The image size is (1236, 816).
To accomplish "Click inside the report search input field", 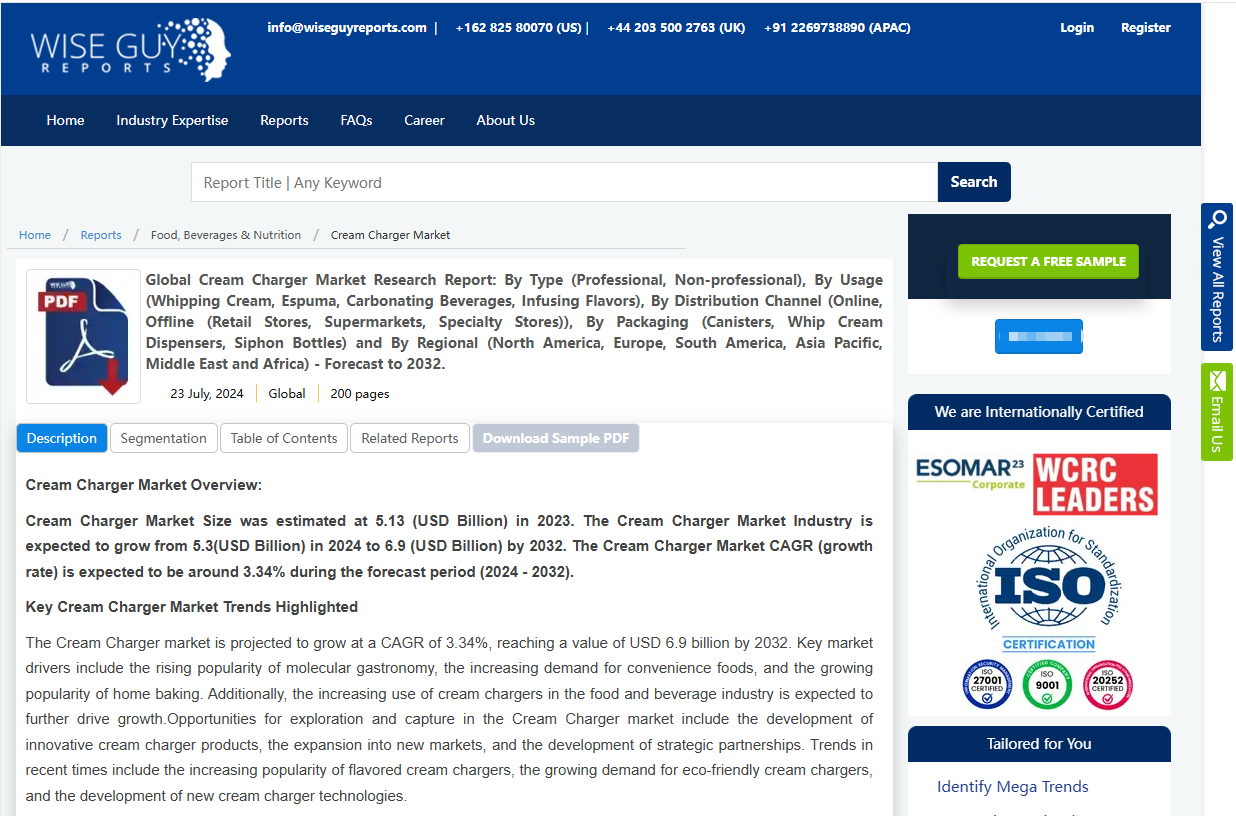I will click(x=560, y=182).
